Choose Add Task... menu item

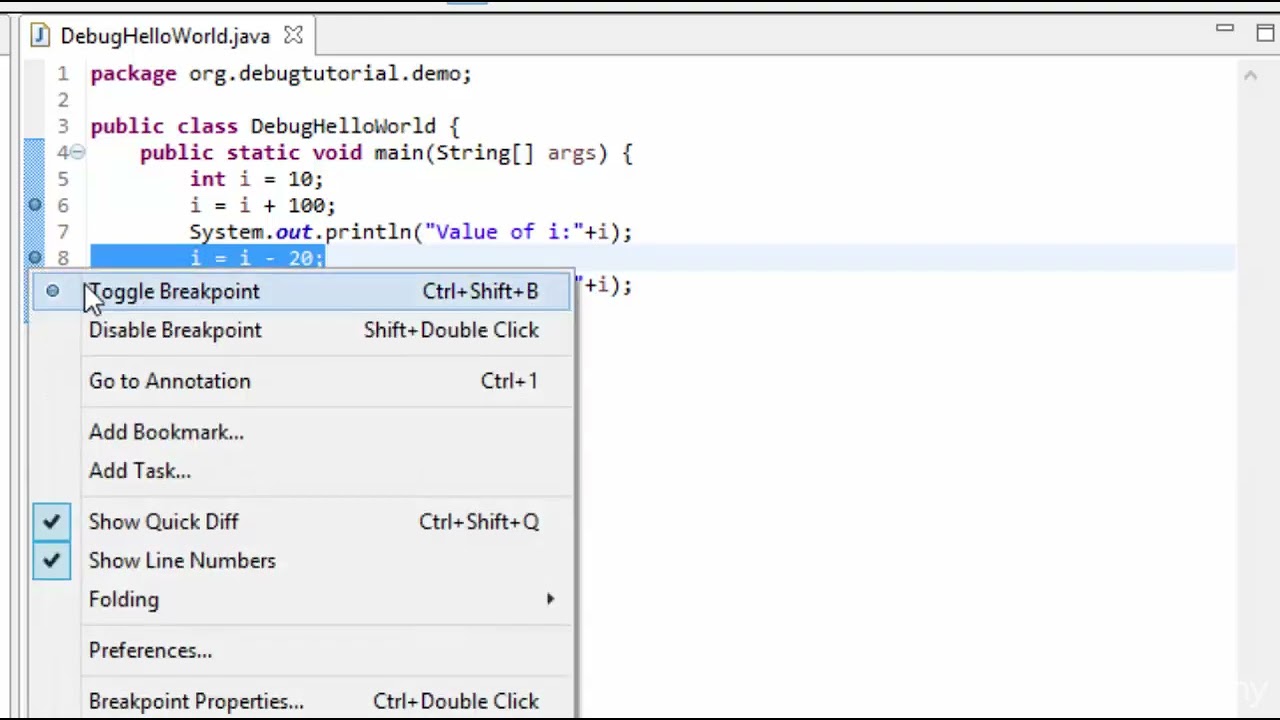[301, 471]
